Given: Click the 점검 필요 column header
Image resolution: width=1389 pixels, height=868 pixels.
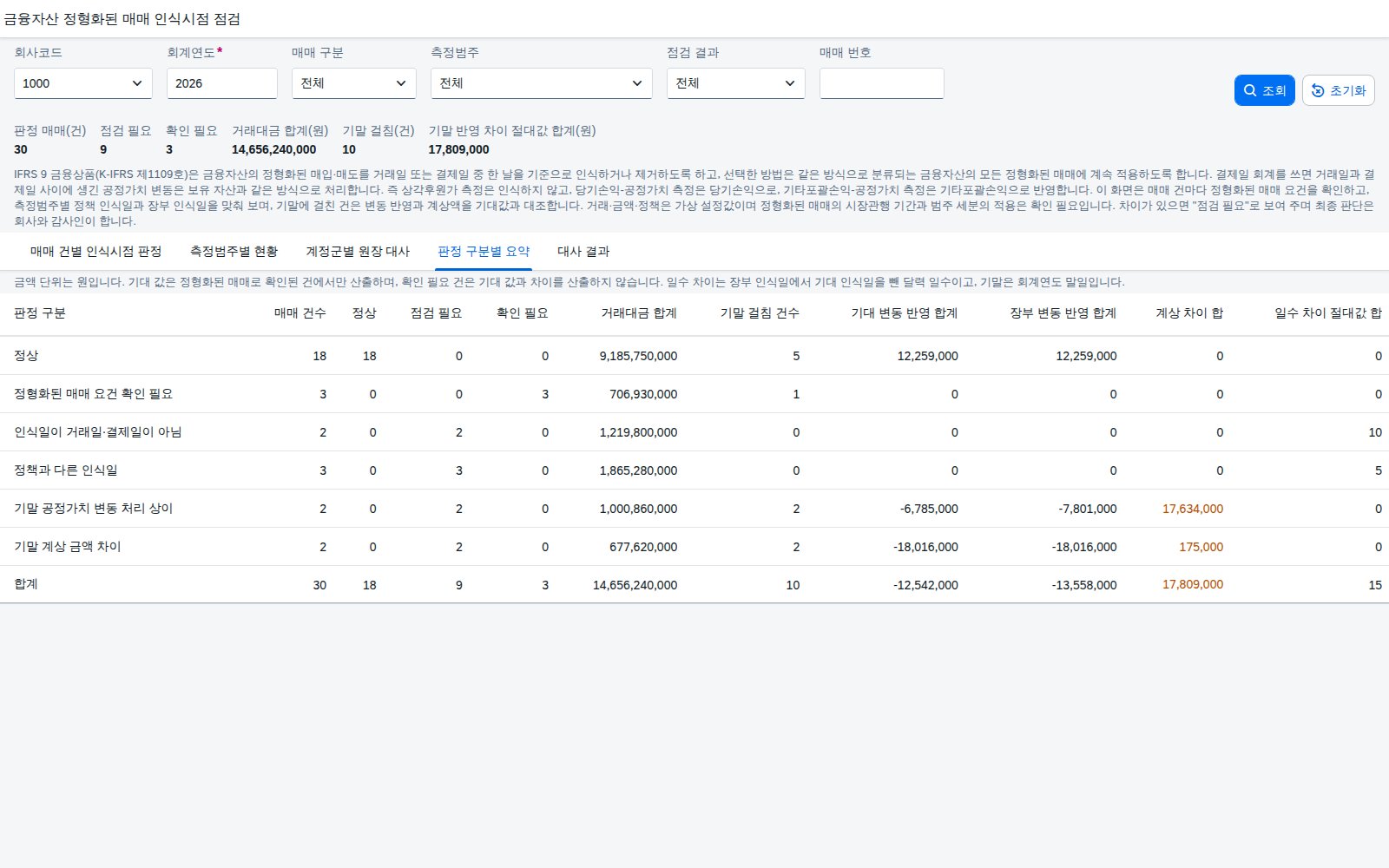Looking at the screenshot, I should [x=436, y=313].
